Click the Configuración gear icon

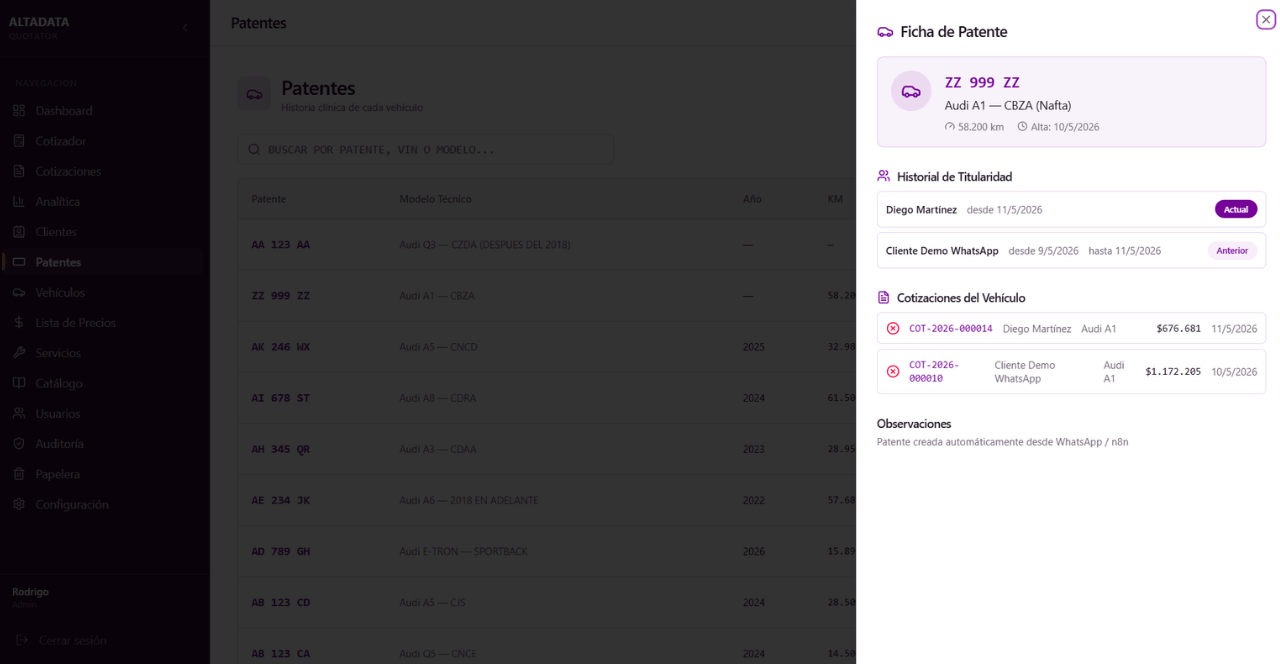(19, 505)
